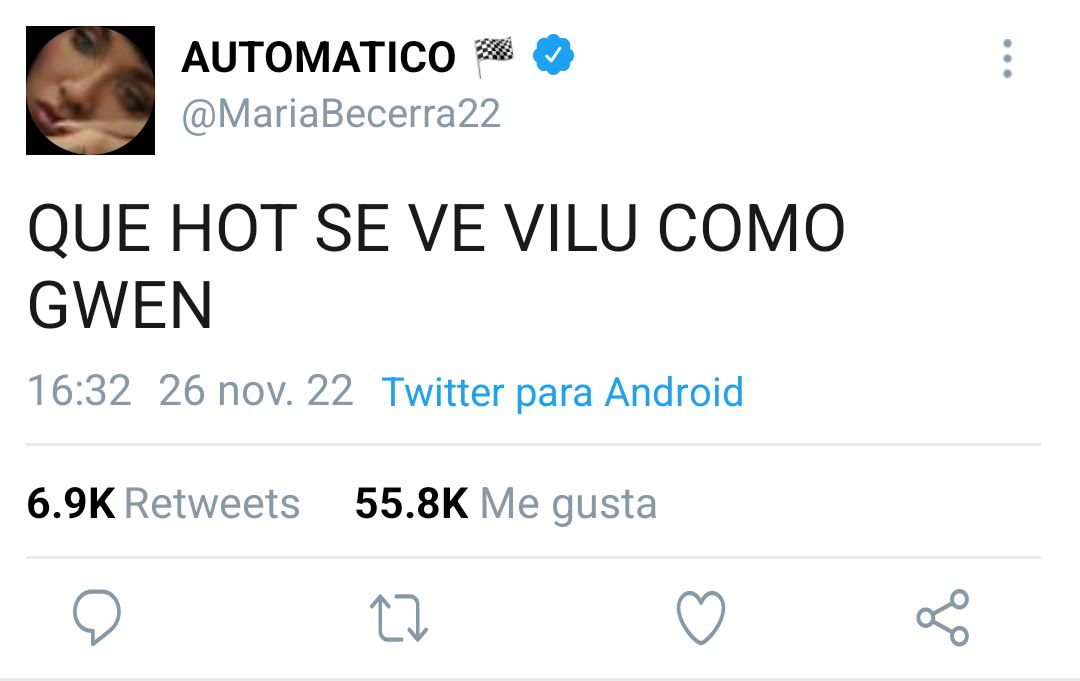Click the word GWEN in tweet
Screen dimensions: 1080x681
(120, 306)
